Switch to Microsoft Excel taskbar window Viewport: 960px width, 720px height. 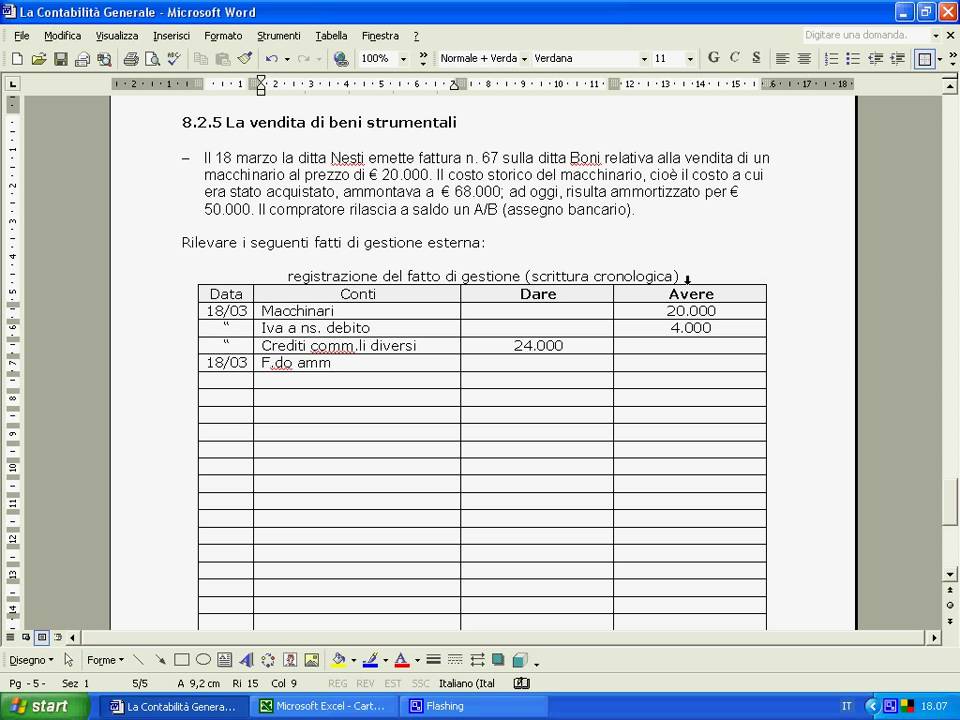[x=325, y=706]
